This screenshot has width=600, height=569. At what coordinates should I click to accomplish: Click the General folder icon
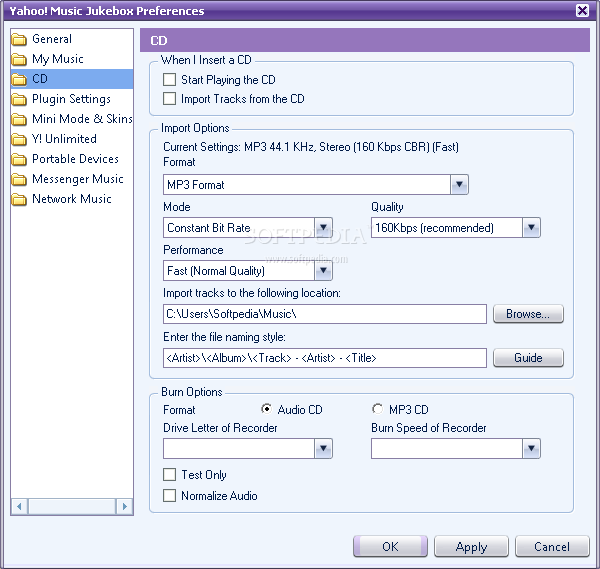[19, 39]
